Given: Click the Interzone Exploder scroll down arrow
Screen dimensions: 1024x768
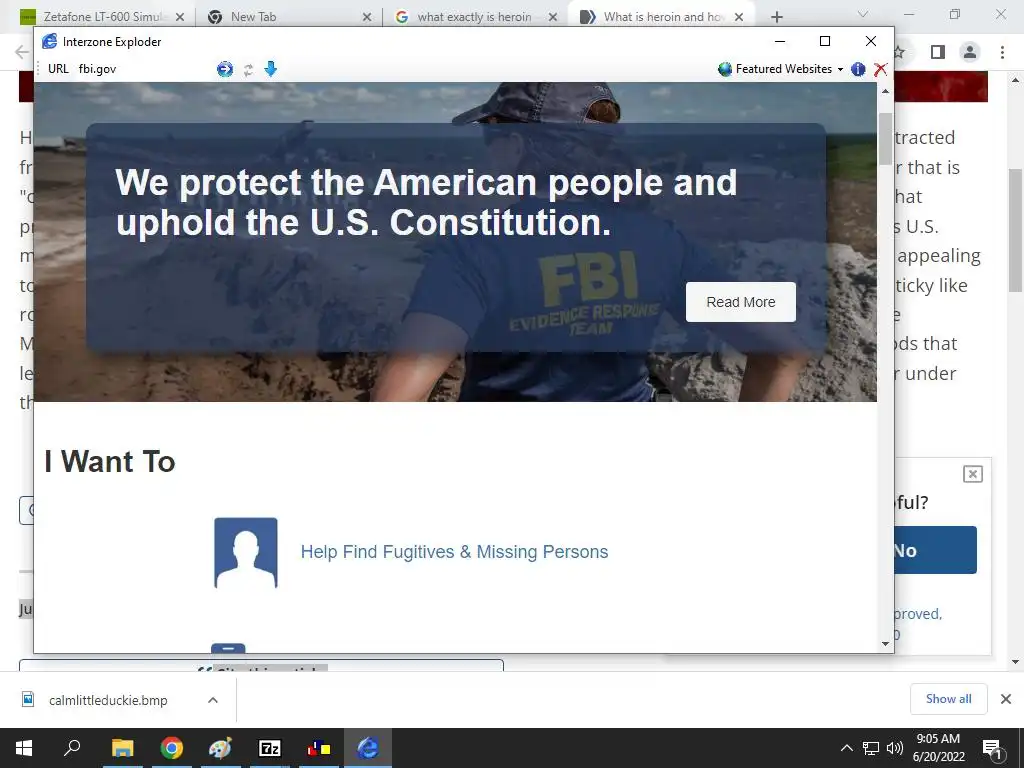Looking at the screenshot, I should click(886, 644).
